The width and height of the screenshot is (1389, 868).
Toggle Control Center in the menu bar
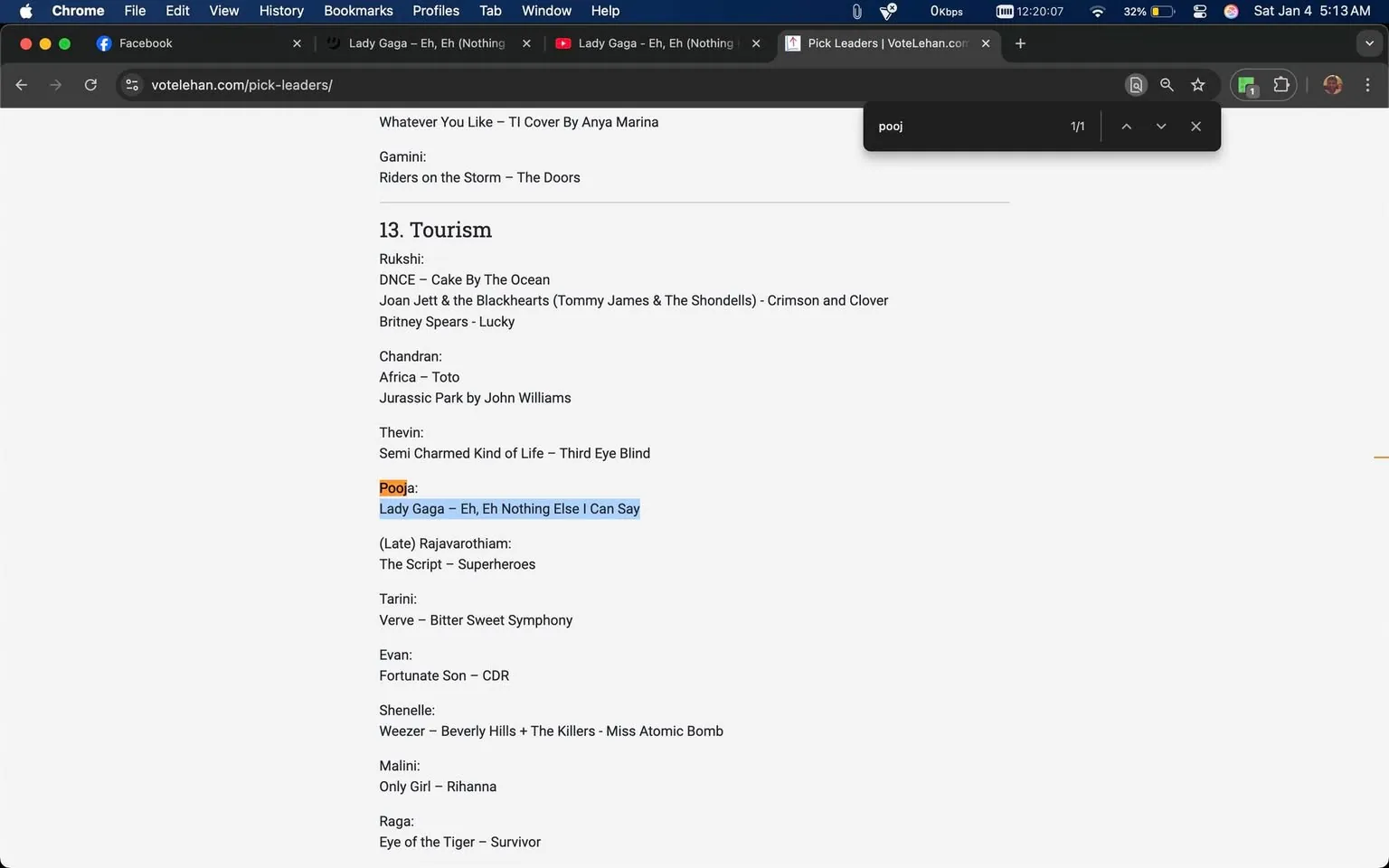[1199, 11]
